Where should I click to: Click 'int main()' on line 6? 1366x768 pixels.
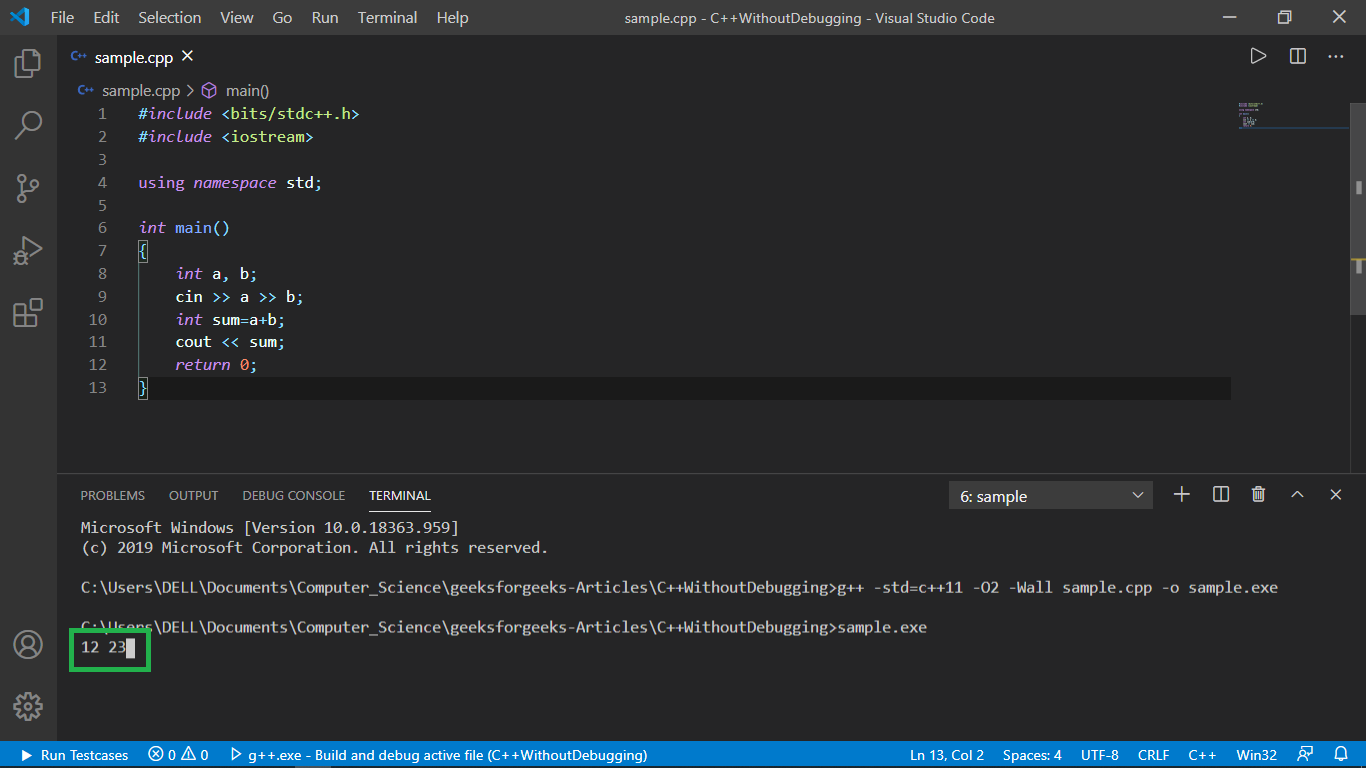(185, 228)
